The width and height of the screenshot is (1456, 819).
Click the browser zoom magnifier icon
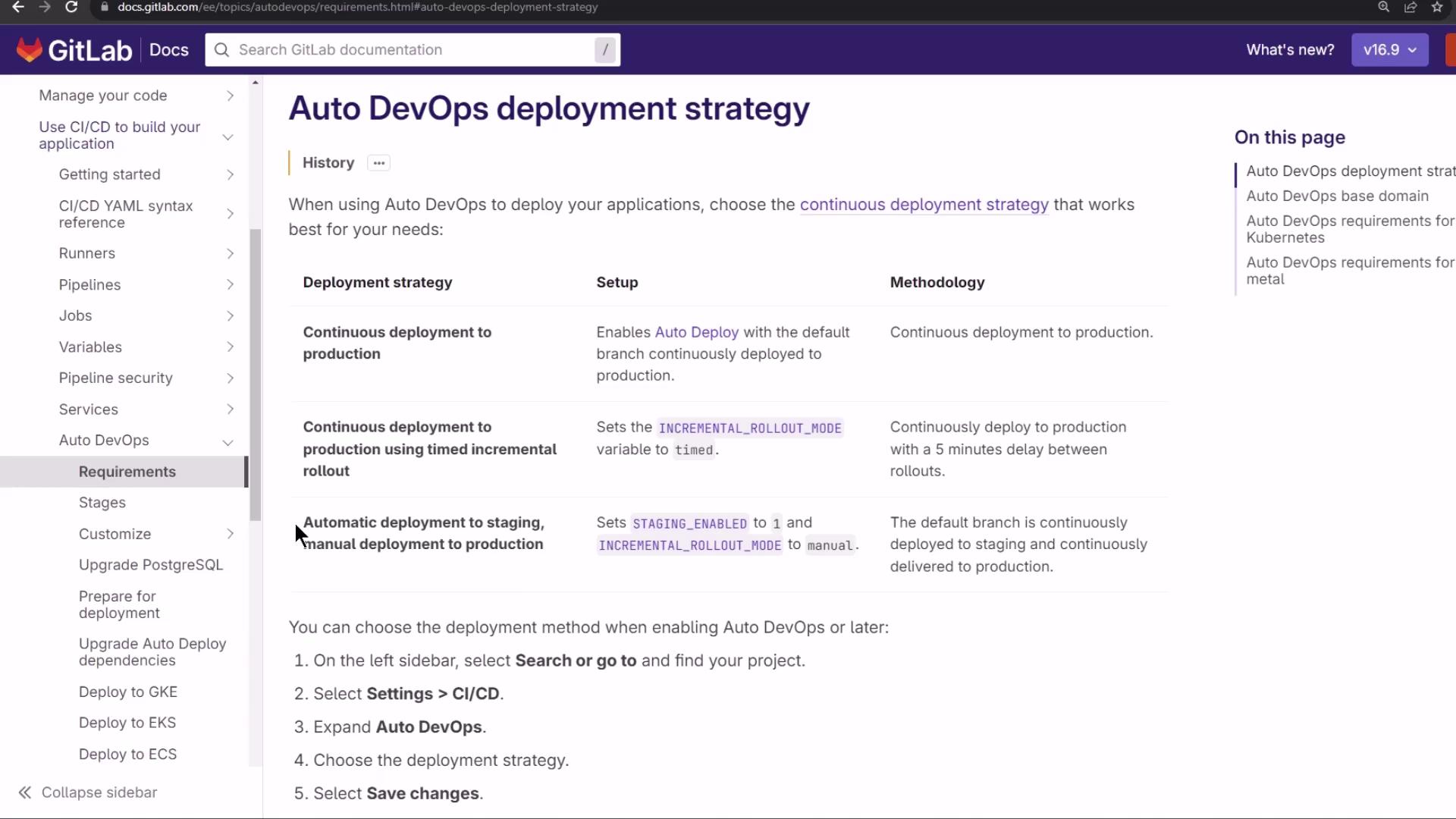pos(1383,7)
